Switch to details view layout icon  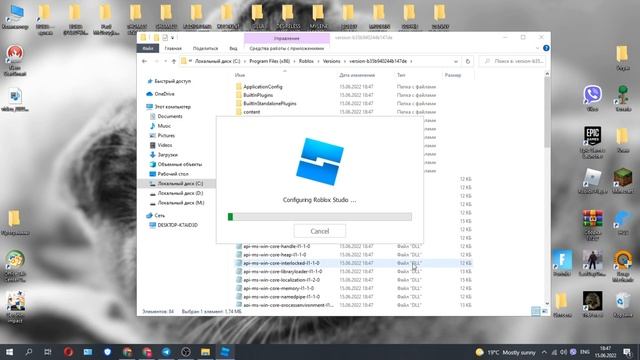point(536,311)
